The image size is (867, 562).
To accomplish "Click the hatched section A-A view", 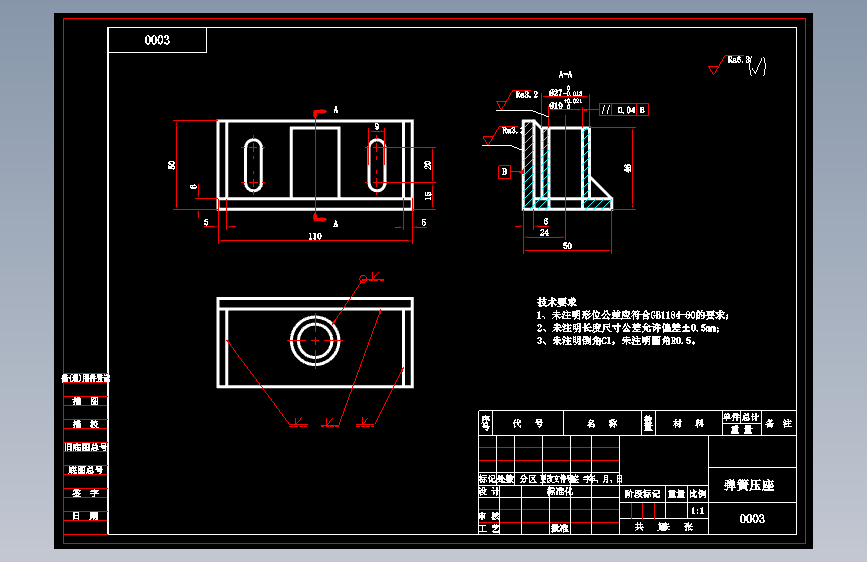I will (567, 165).
